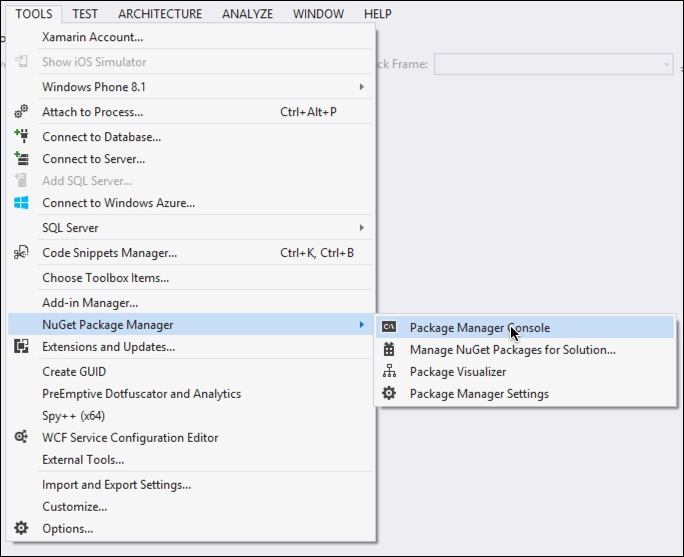This screenshot has height=557, width=684.
Task: Open the TOOLS menu
Action: pos(34,14)
